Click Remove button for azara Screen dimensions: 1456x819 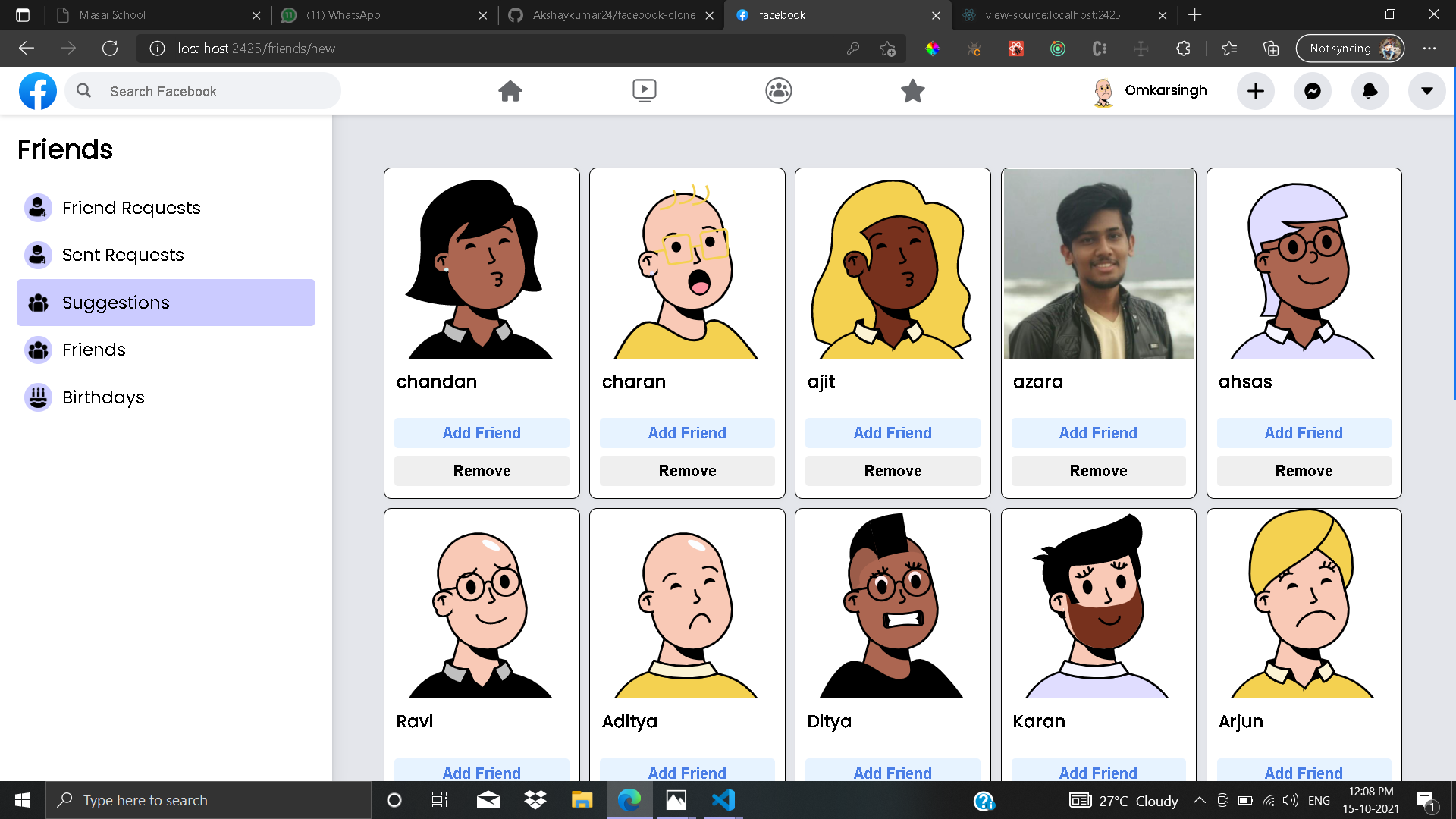tap(1098, 471)
